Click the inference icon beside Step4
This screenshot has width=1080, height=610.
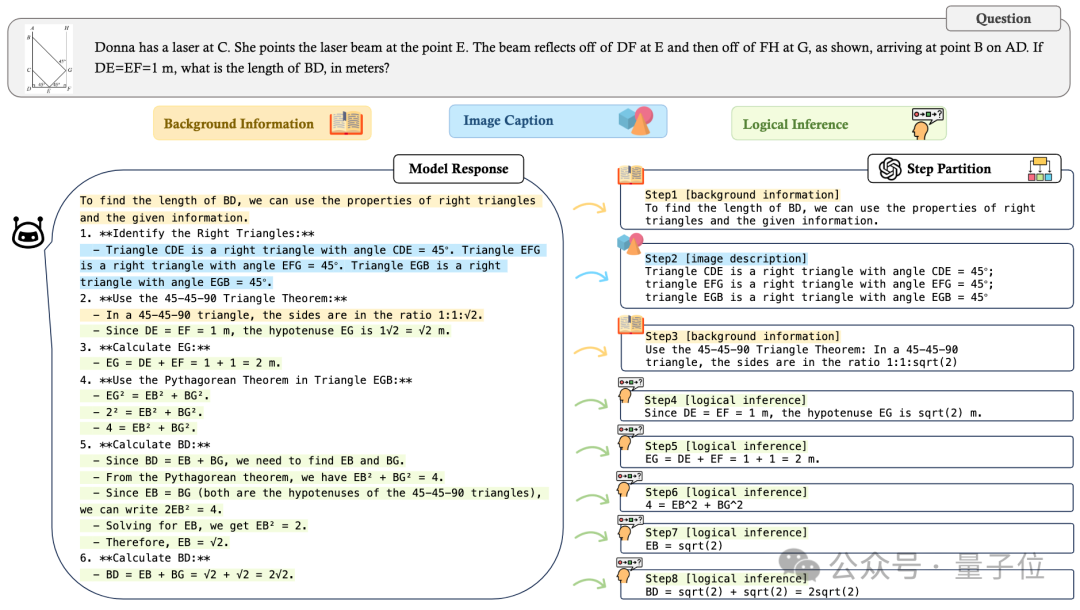629,390
